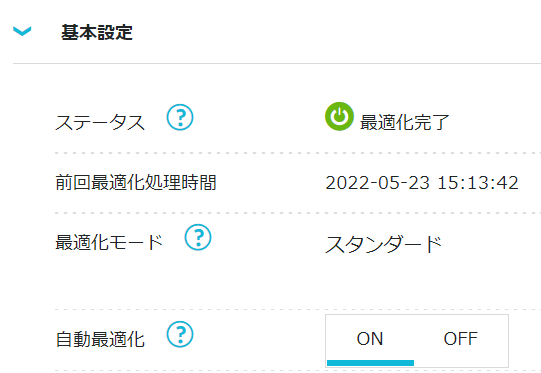Image resolution: width=541 pixels, height=373 pixels.
Task: Click the empty gap between ON and OFF
Action: coord(413,339)
